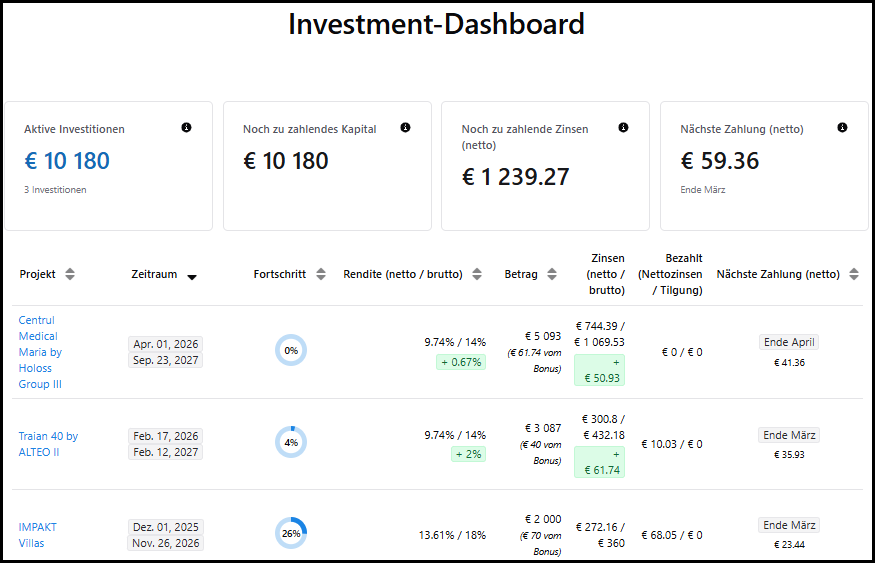Click the green + 0.67% bonus badge

[461, 362]
